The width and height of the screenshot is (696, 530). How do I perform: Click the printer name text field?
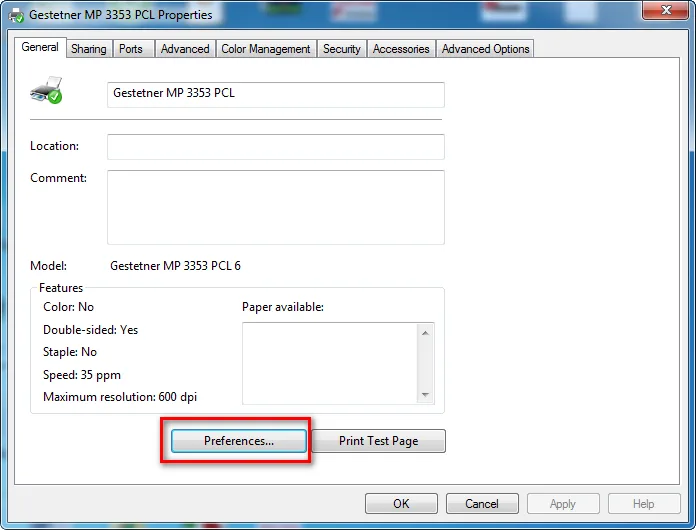pyautogui.click(x=275, y=94)
